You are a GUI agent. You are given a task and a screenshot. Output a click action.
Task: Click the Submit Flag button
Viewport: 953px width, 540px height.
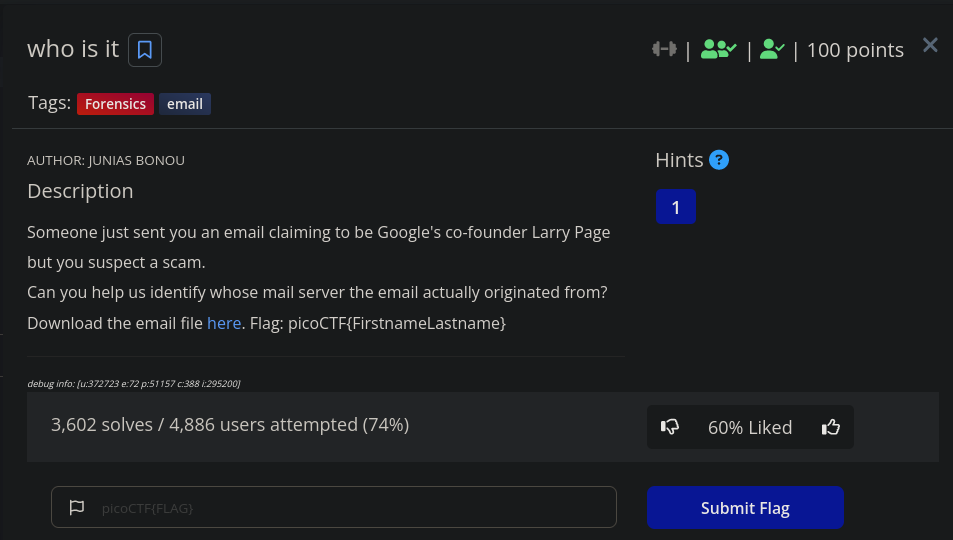pos(745,507)
